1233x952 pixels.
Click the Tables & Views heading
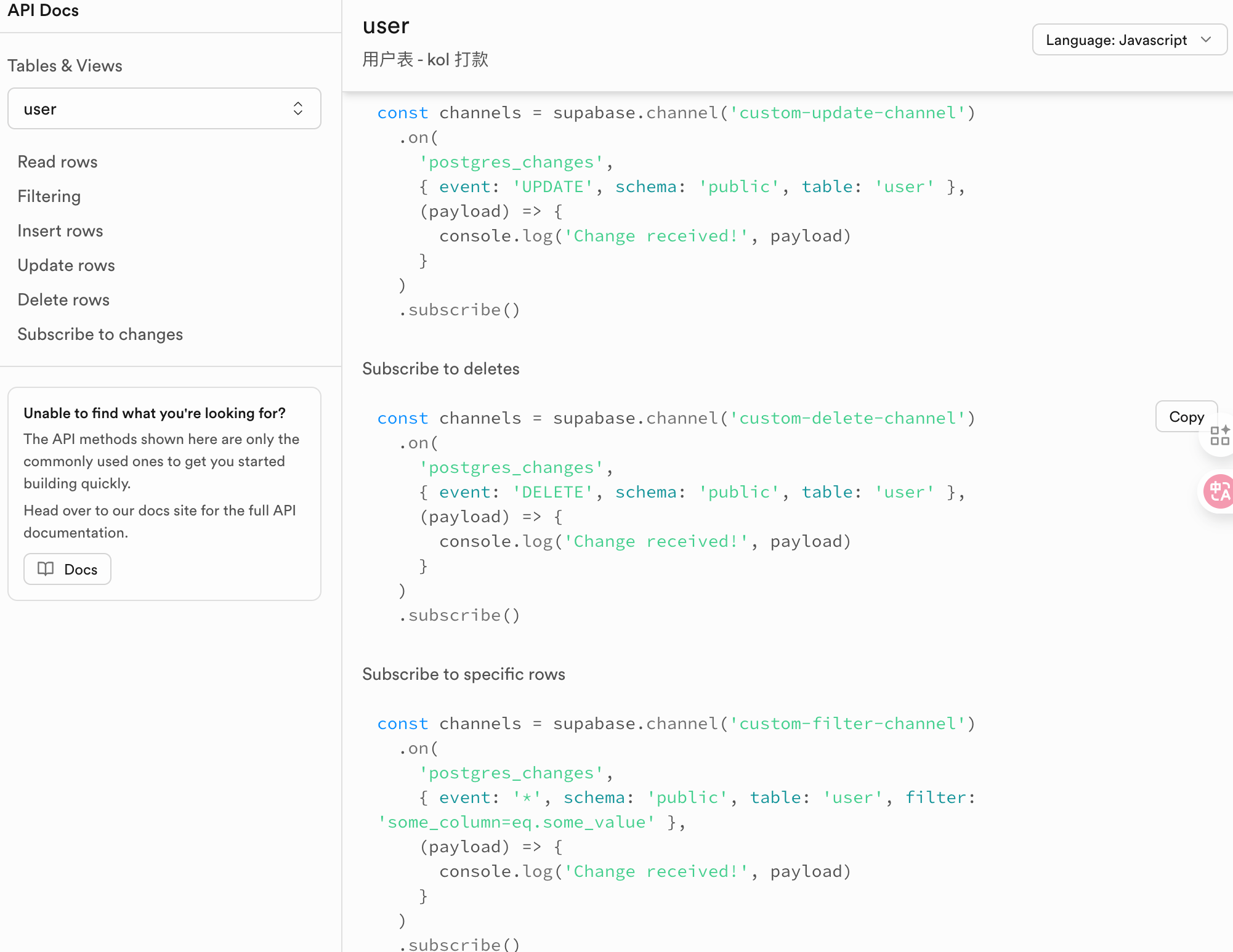[65, 66]
